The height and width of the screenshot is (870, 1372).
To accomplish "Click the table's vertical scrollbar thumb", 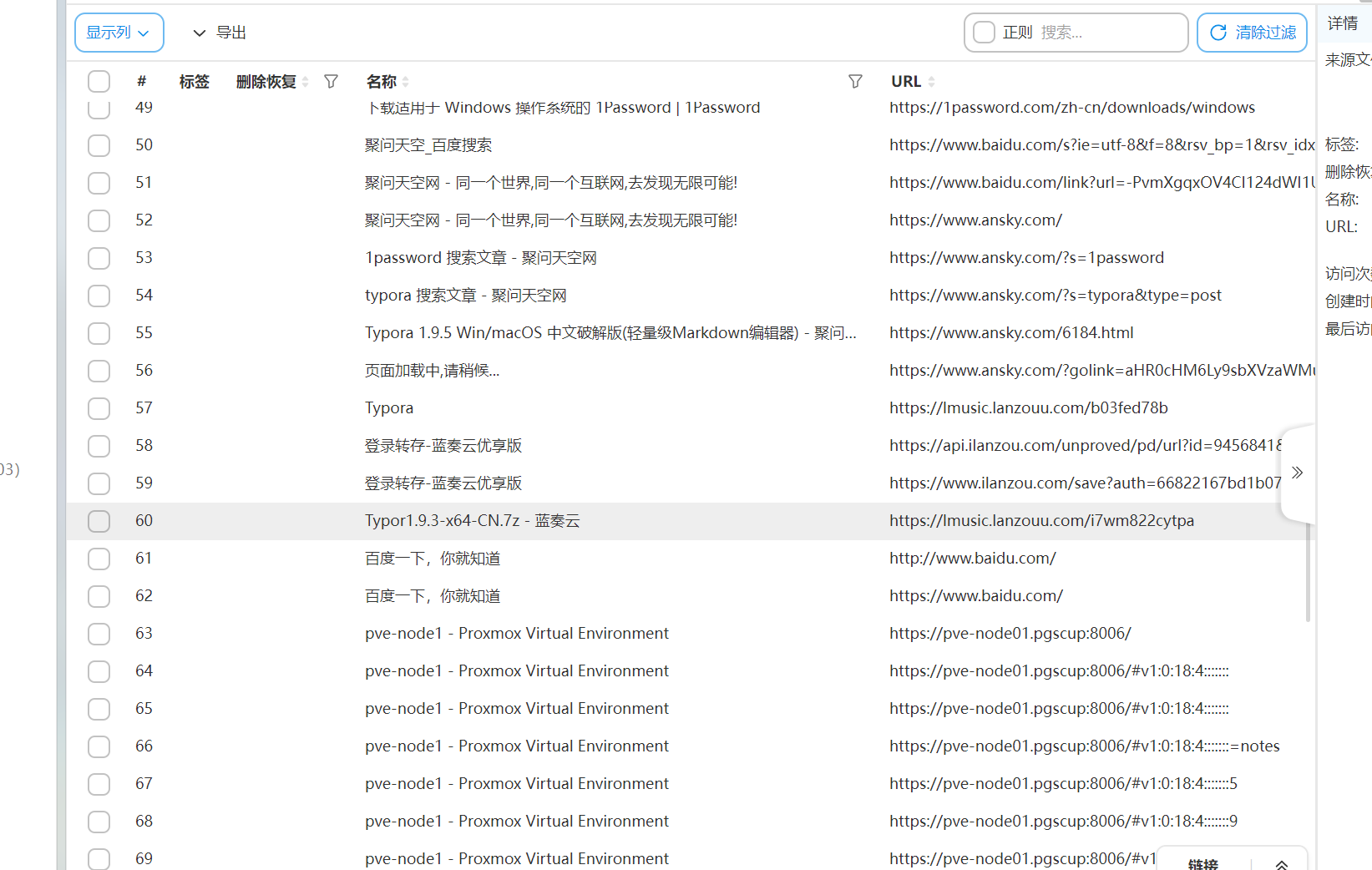I will (1308, 572).
